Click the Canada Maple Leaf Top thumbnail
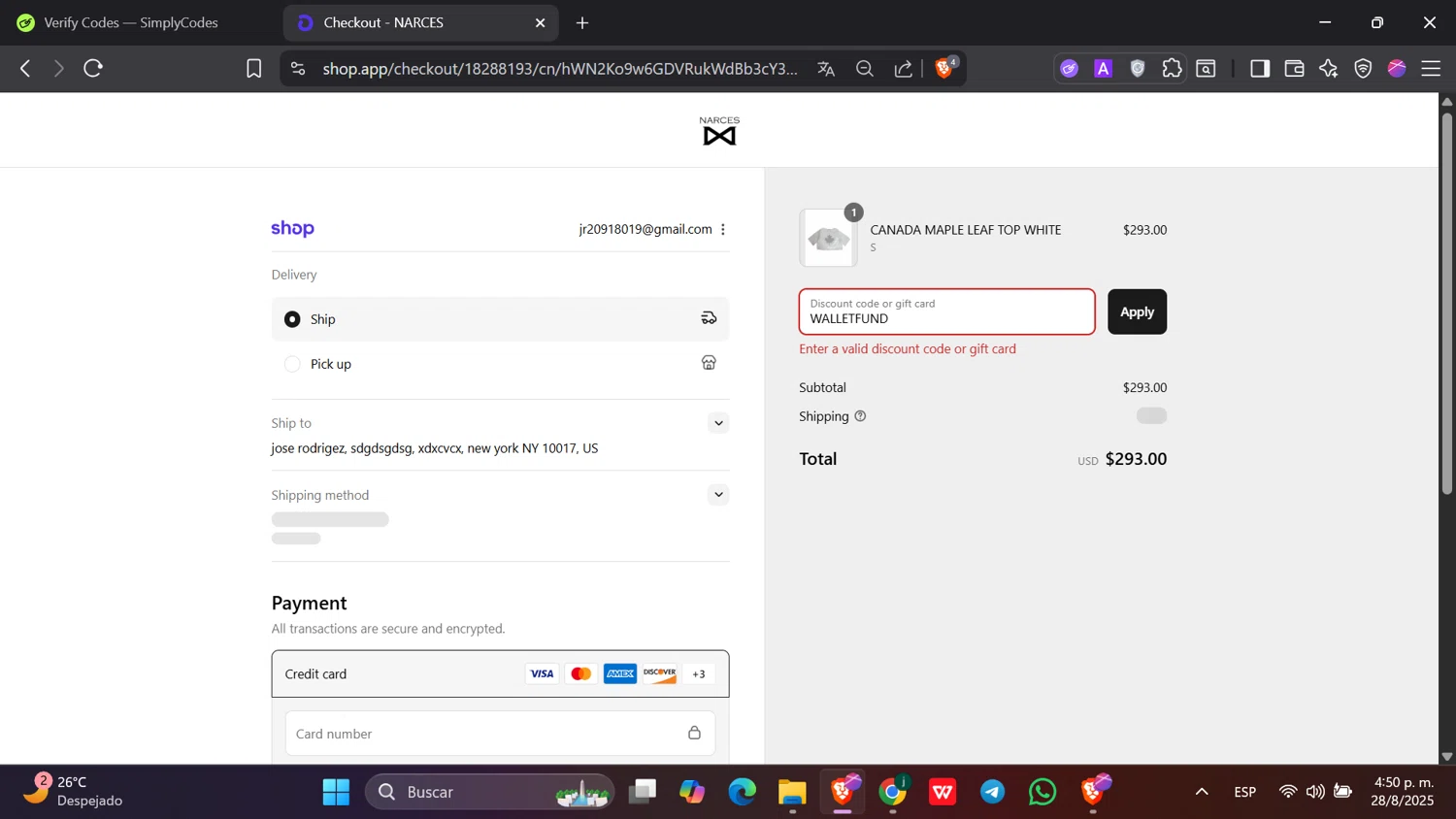This screenshot has width=1456, height=819. click(x=828, y=238)
